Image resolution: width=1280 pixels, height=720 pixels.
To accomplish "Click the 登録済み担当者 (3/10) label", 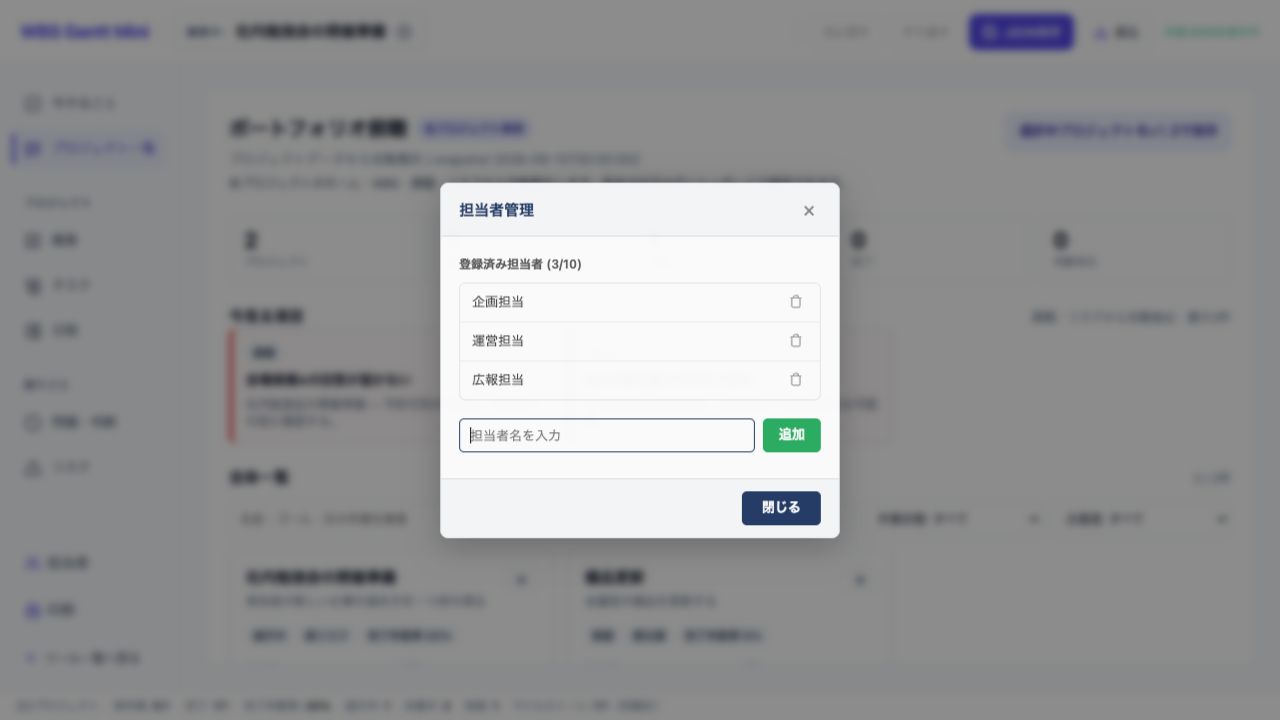I will point(520,264).
